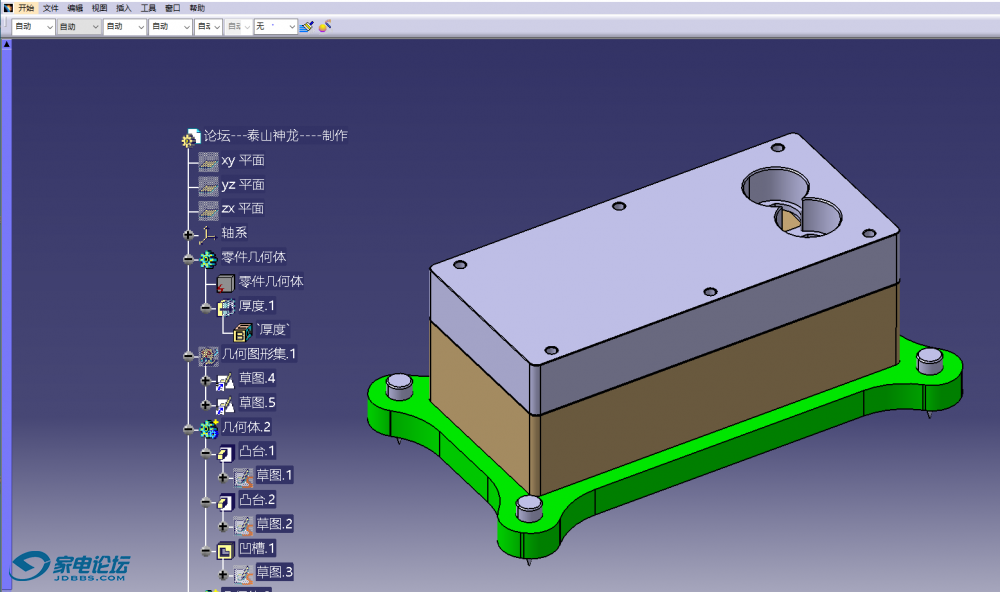Collapse the 凸台.2 tree node

[206, 501]
